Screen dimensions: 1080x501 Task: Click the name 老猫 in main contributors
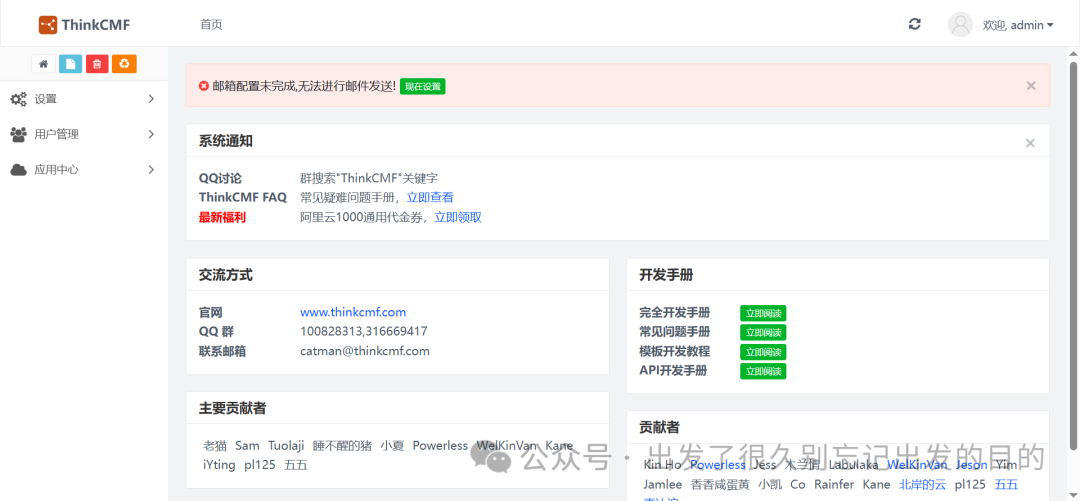(x=215, y=446)
